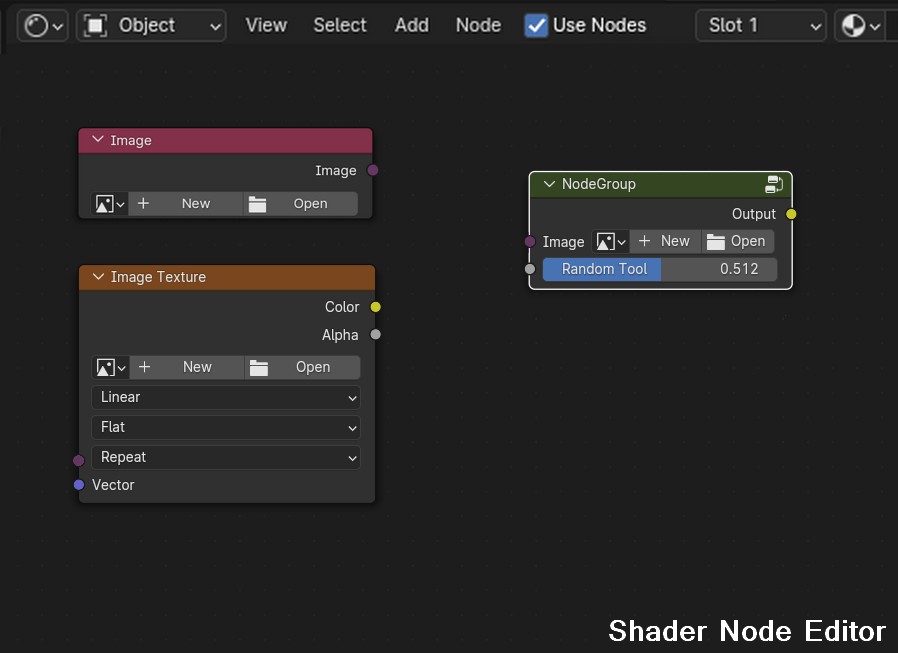Click Open in the Image node
Screen dimensions: 898x653
(301, 204)
